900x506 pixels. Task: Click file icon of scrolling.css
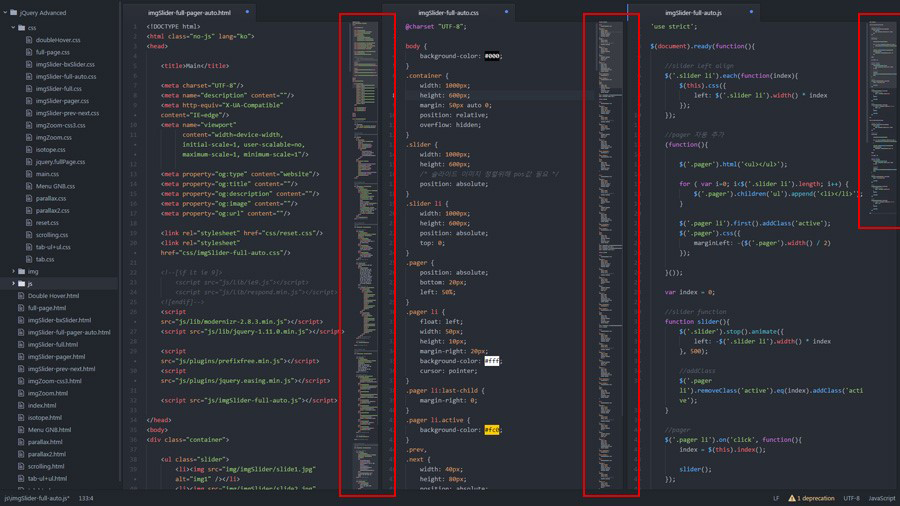(29, 235)
